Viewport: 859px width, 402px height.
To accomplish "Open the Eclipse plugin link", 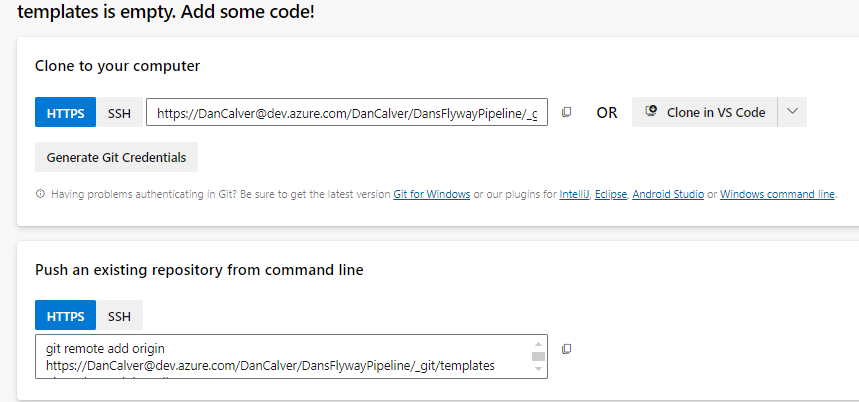I will (x=610, y=194).
